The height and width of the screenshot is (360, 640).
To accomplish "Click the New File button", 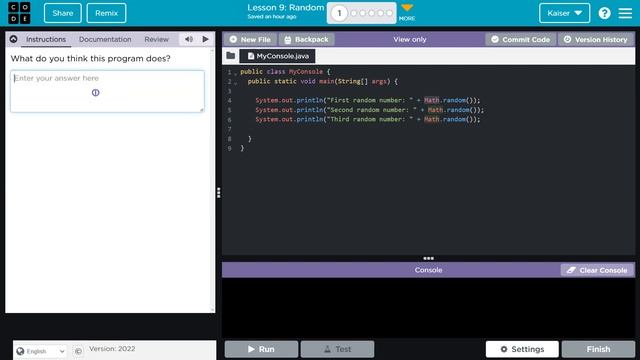I will (x=250, y=40).
